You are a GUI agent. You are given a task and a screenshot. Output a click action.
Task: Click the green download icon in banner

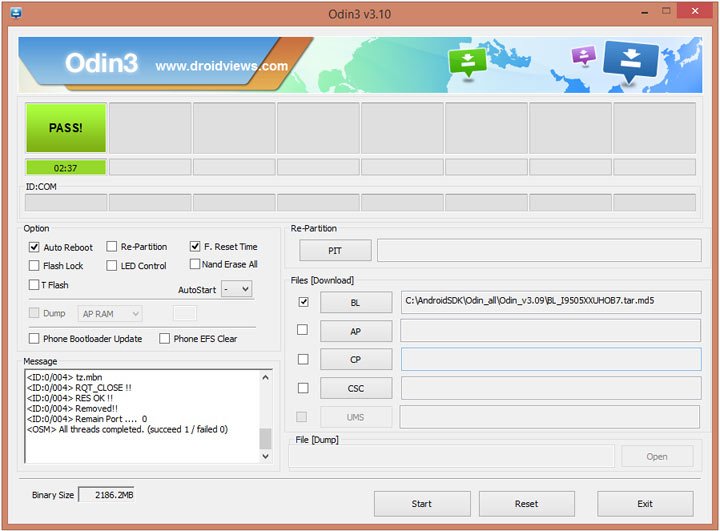coord(467,63)
